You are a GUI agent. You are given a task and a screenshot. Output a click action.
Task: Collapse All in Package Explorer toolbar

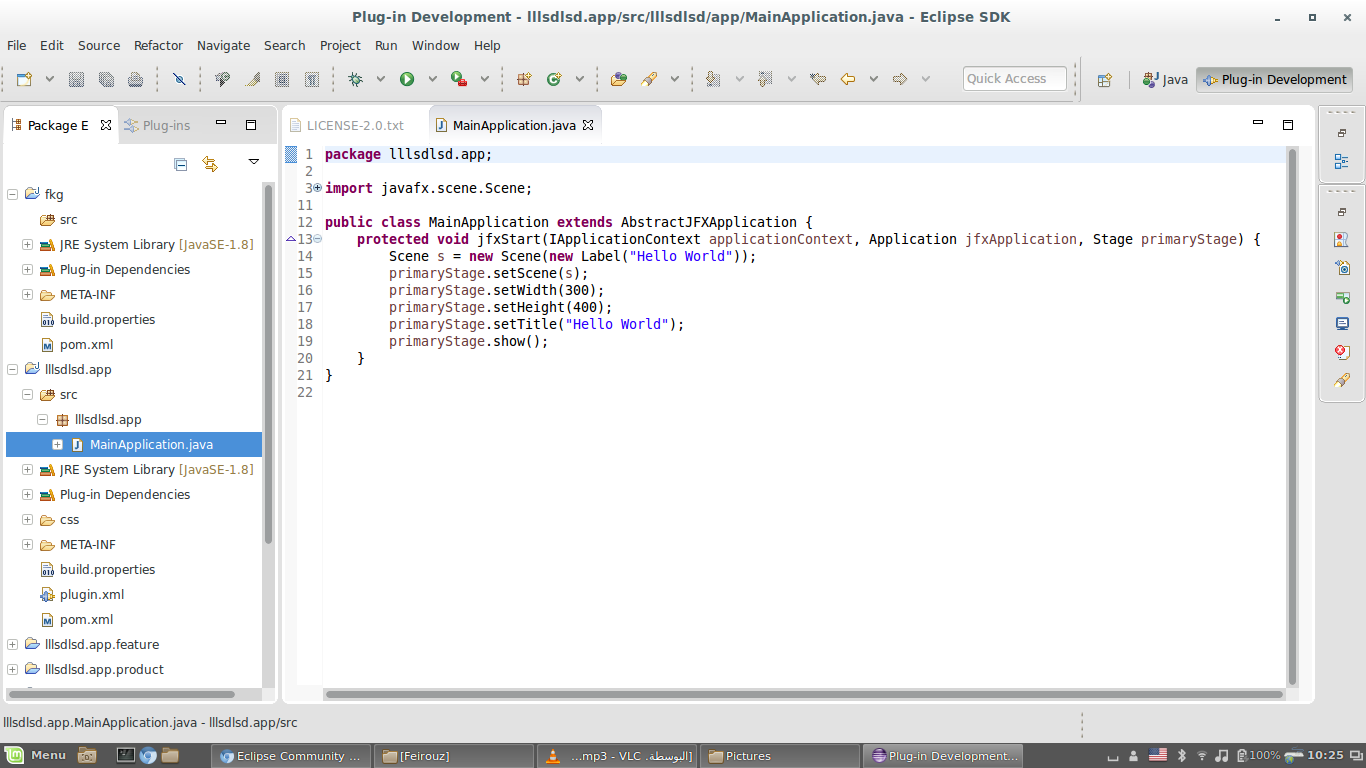[181, 164]
